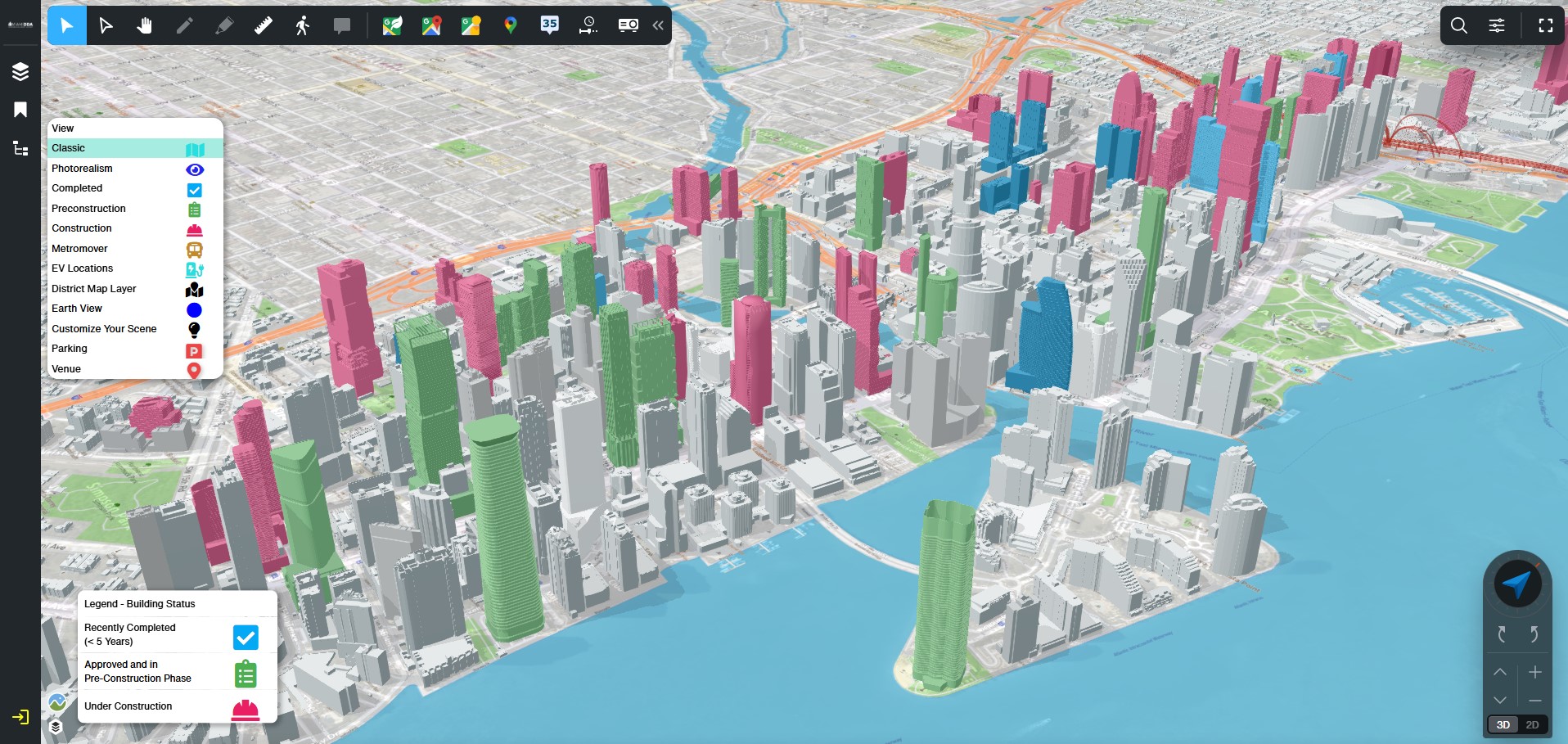This screenshot has height=744, width=1568.
Task: Select the hand pan tool
Action: 145,25
